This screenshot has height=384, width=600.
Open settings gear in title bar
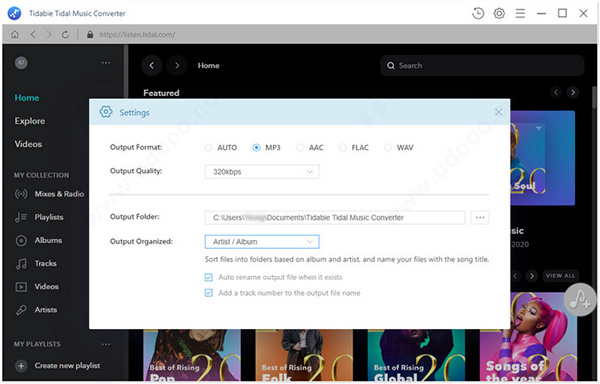tap(499, 13)
